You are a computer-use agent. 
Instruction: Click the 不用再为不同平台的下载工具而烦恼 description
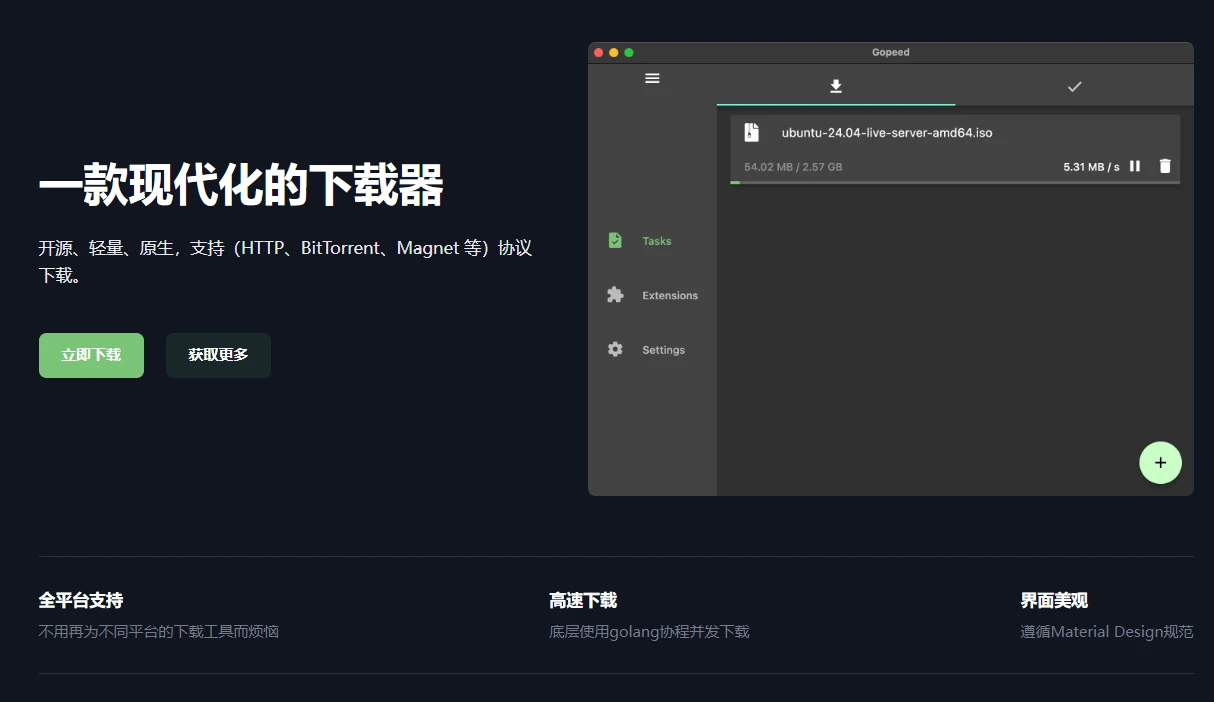tap(159, 632)
